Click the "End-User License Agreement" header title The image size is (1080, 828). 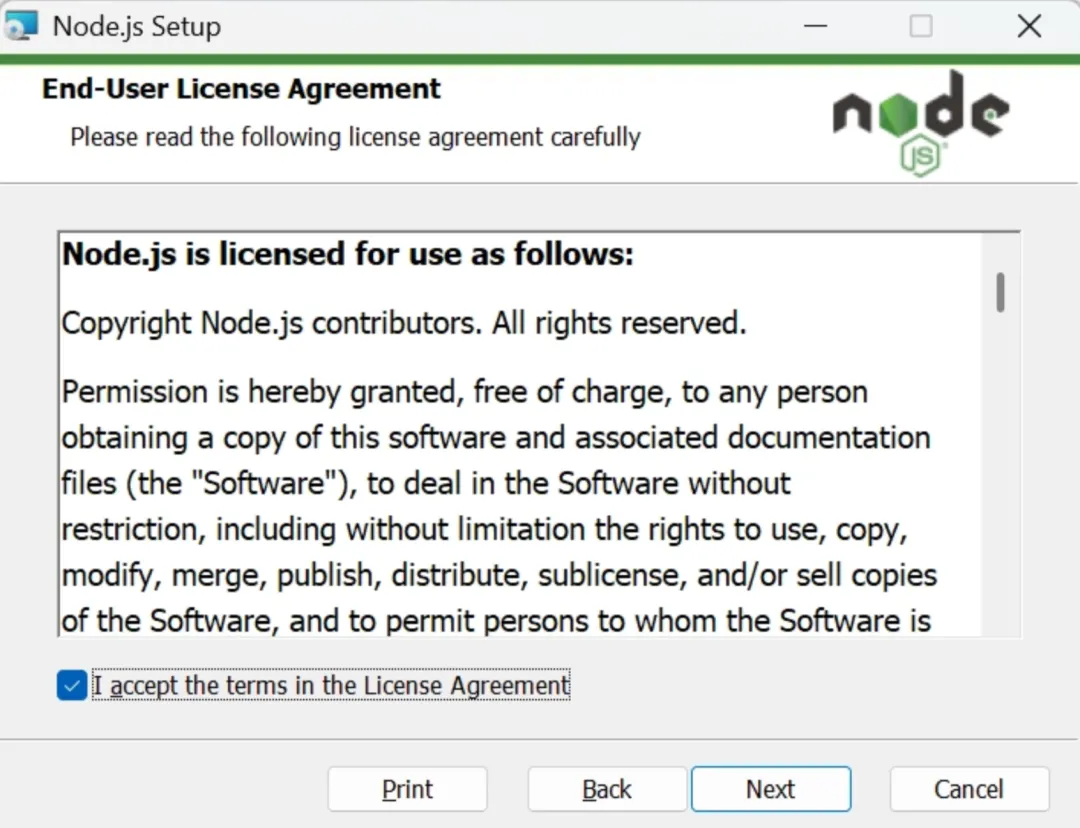[x=241, y=89]
